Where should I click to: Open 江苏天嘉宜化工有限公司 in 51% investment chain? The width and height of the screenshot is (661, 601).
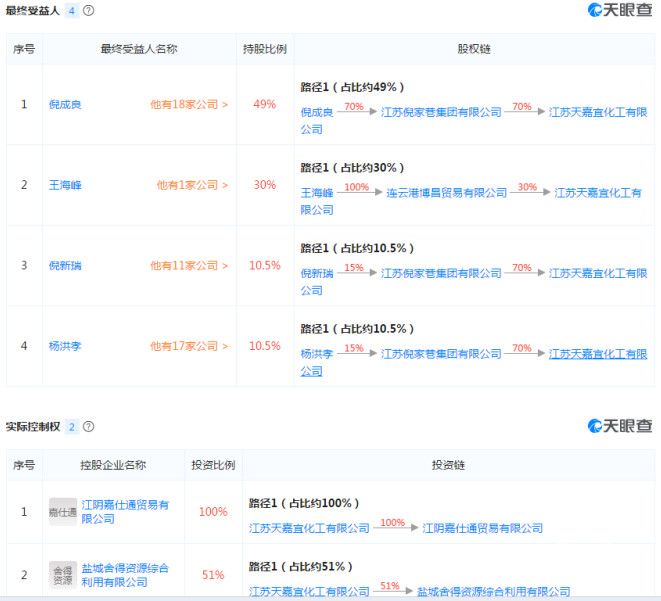pos(309,591)
